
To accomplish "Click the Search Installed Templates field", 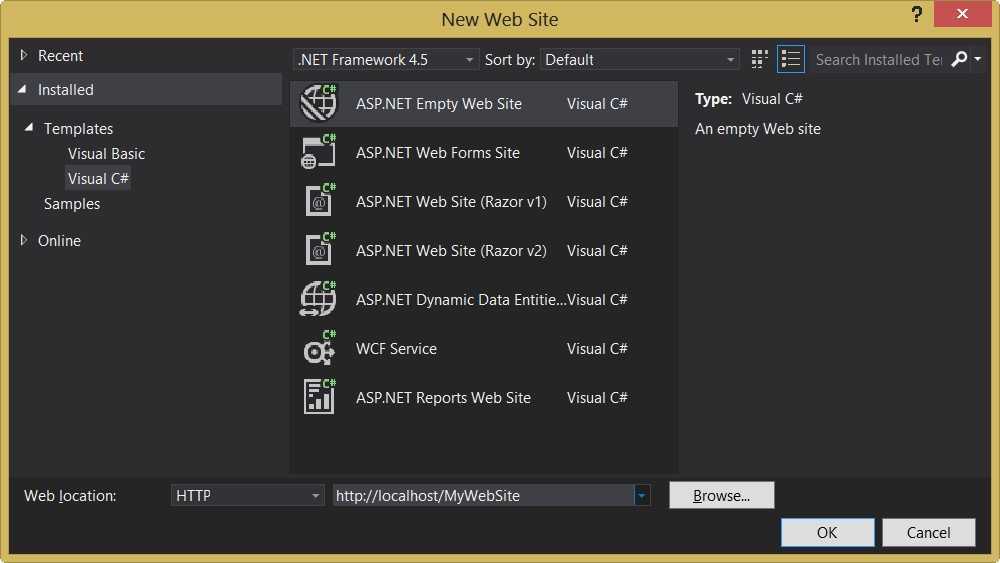I will click(x=877, y=60).
